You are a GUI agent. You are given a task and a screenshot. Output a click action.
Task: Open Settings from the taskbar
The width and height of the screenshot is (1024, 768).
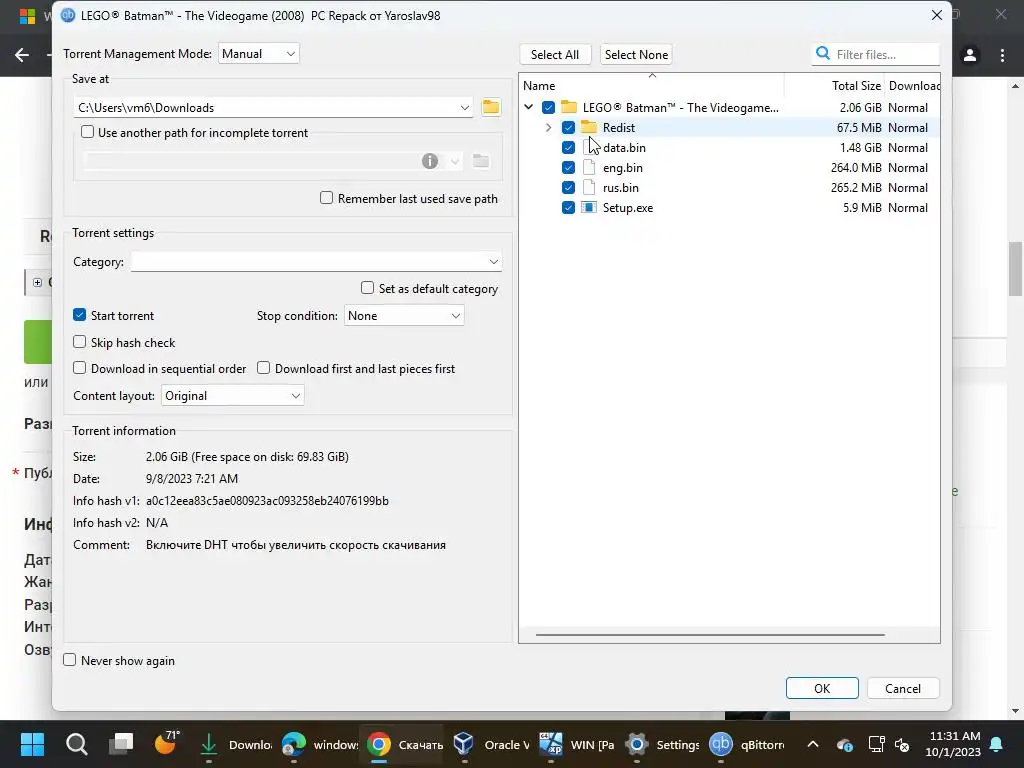click(662, 744)
